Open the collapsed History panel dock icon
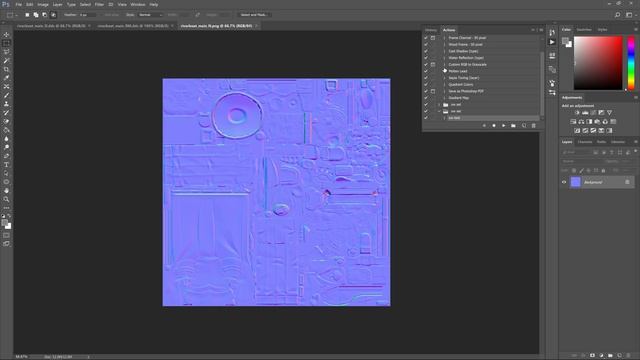Screen dimensions: 640x360 (552, 33)
